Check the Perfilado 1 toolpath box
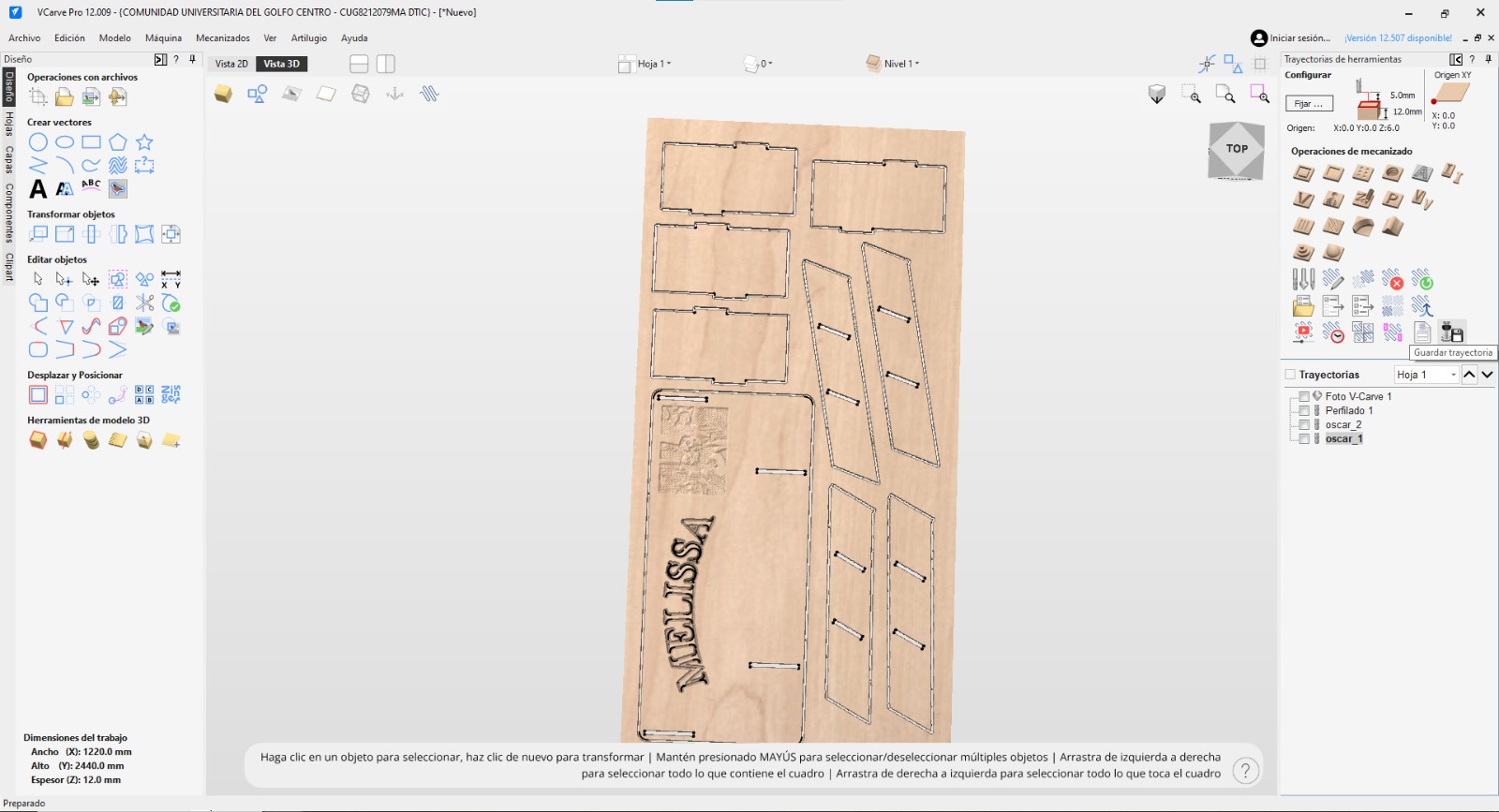This screenshot has height=812, width=1499. coord(1304,411)
